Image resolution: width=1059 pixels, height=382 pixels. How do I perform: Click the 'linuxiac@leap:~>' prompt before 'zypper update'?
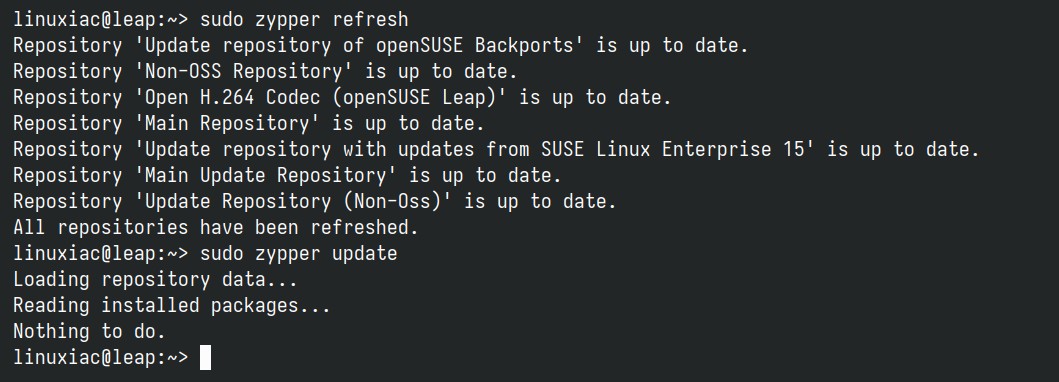tap(101, 254)
